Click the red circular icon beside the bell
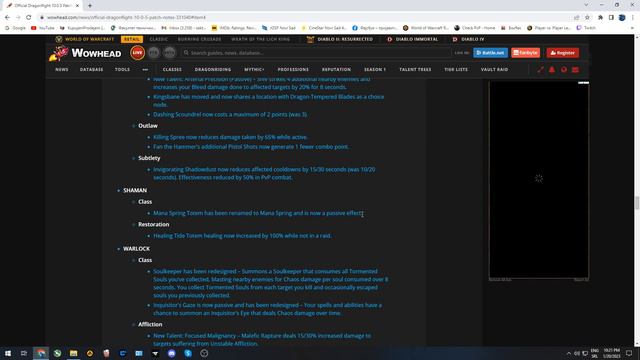This screenshot has height=360, width=640. coord(564,70)
